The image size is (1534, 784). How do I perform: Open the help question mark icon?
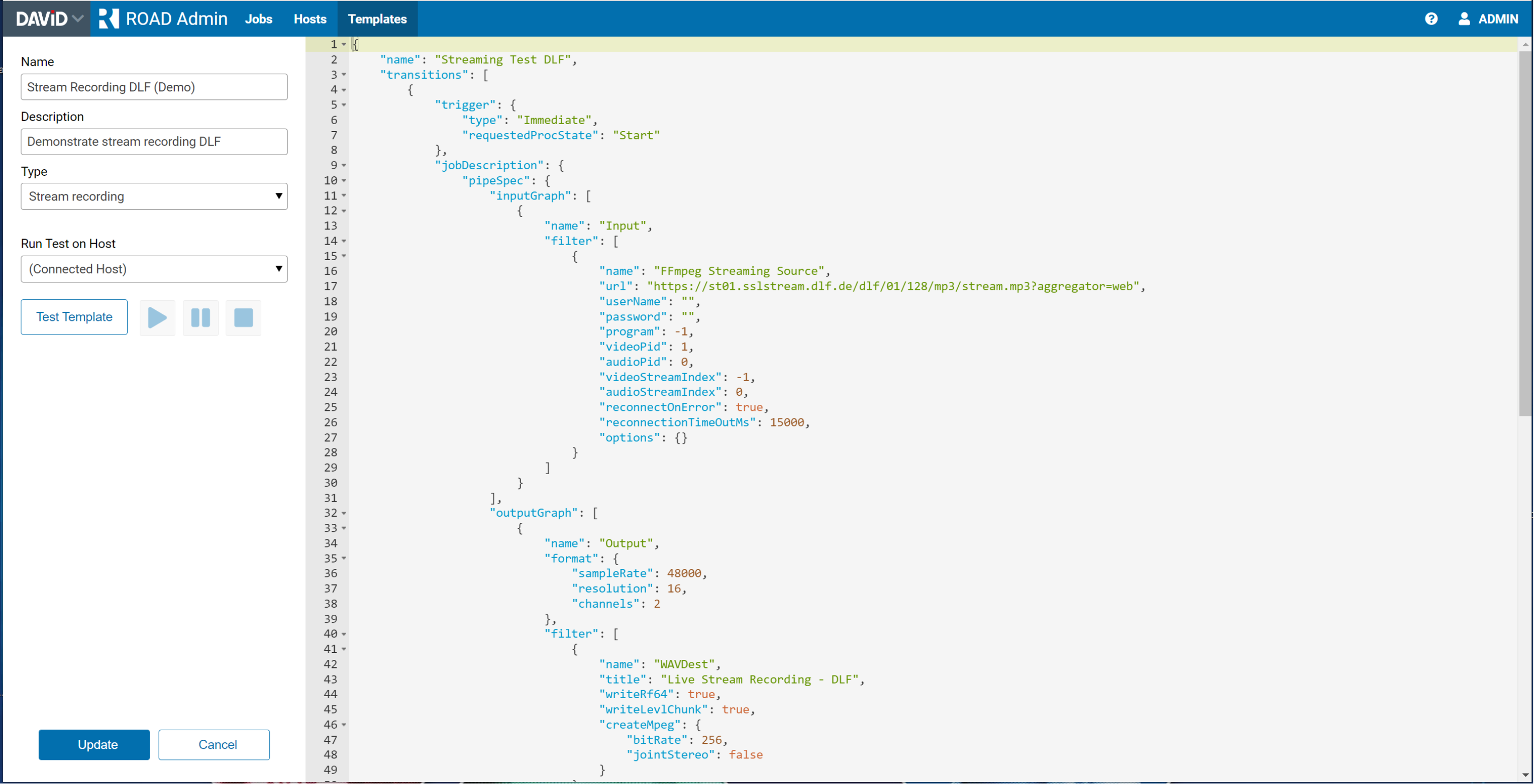[1431, 19]
